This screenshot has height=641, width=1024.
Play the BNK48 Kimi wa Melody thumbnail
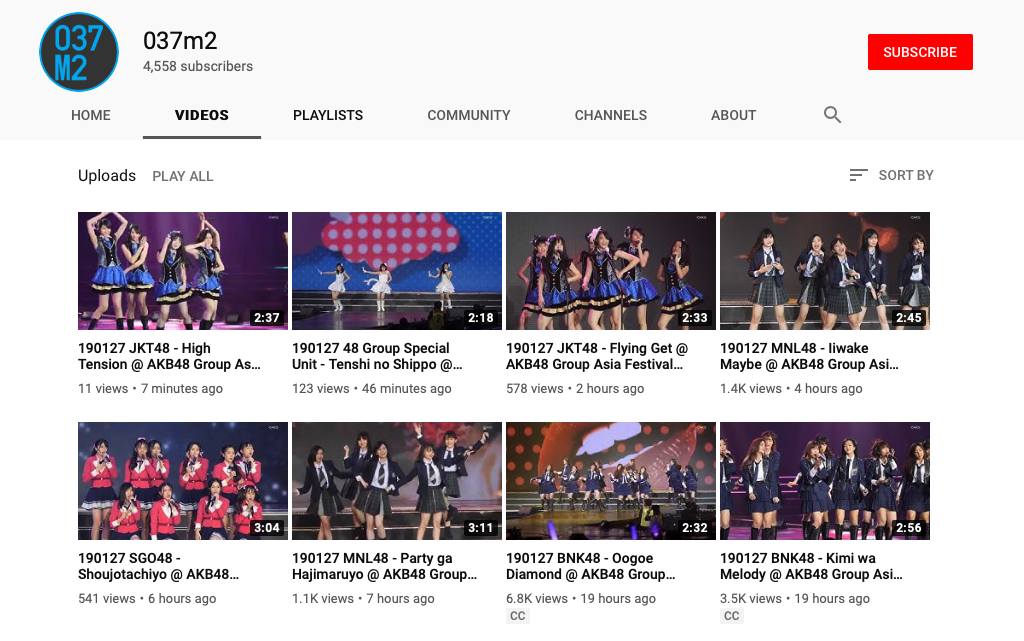(x=825, y=481)
